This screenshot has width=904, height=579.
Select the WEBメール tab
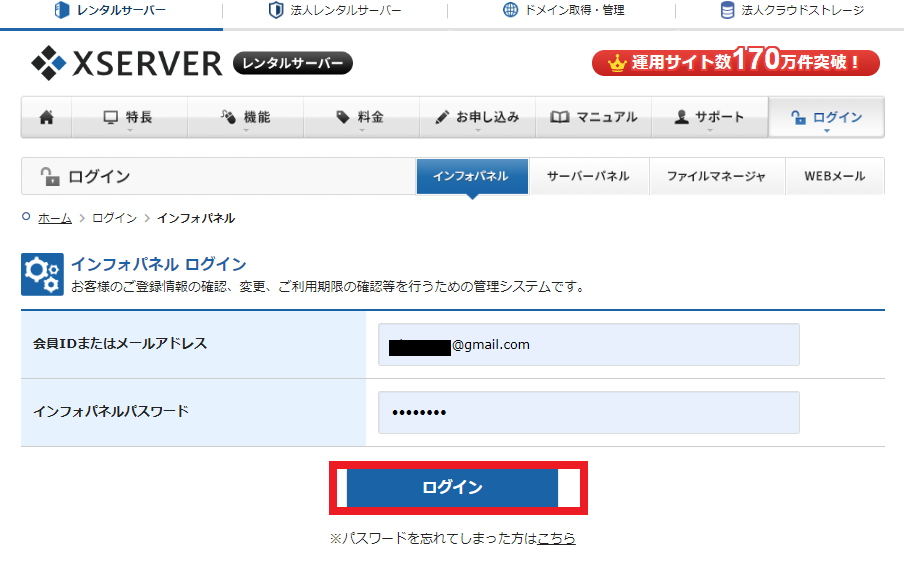point(834,176)
